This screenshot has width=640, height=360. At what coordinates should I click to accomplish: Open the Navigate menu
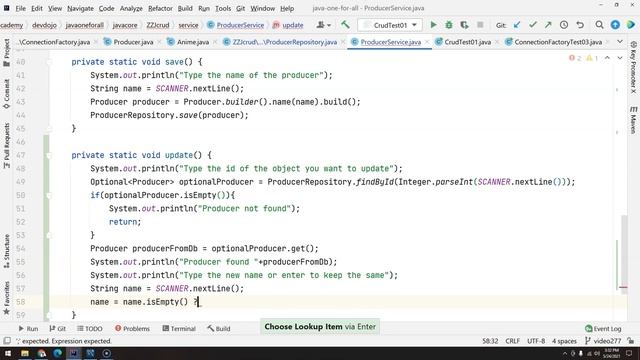[x=80, y=8]
